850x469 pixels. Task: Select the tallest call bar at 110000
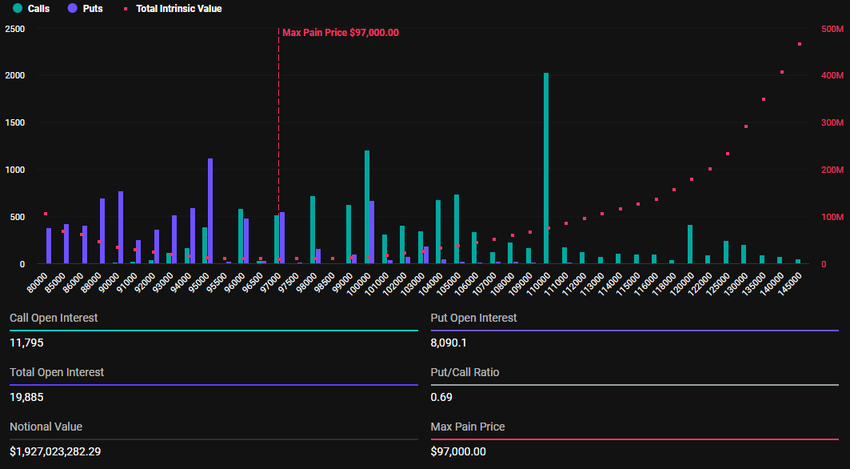546,168
